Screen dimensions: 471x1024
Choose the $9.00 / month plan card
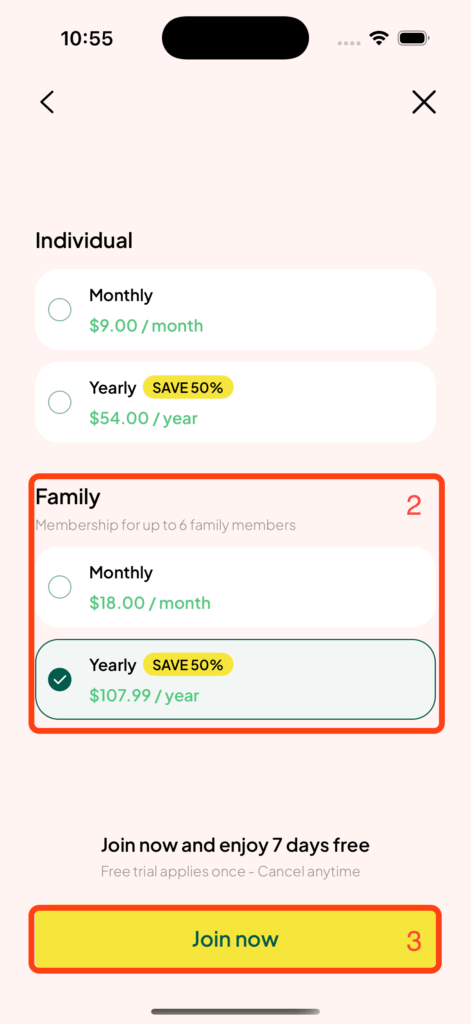(x=235, y=310)
